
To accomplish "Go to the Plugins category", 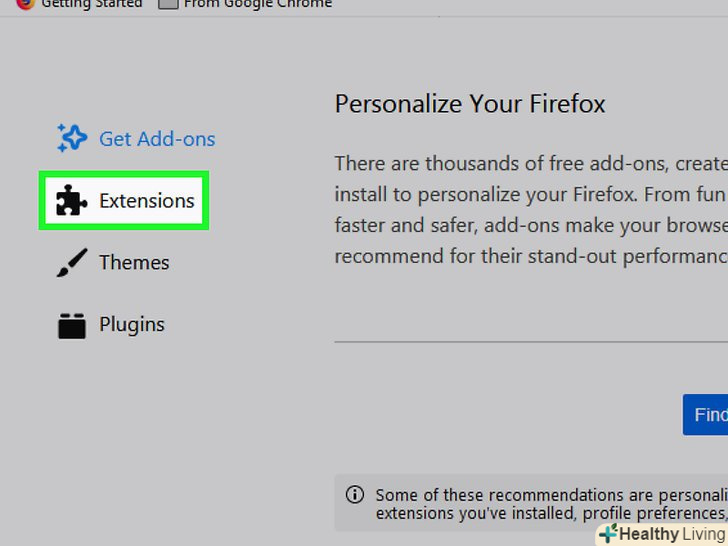I will tap(132, 325).
